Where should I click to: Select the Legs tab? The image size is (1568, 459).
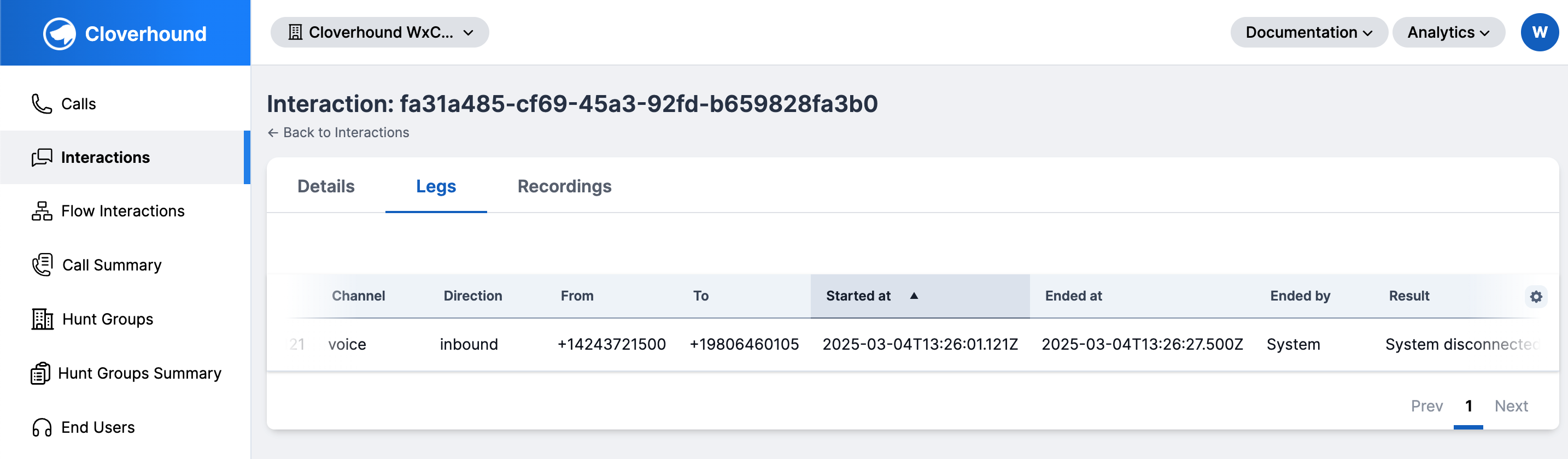coord(436,186)
